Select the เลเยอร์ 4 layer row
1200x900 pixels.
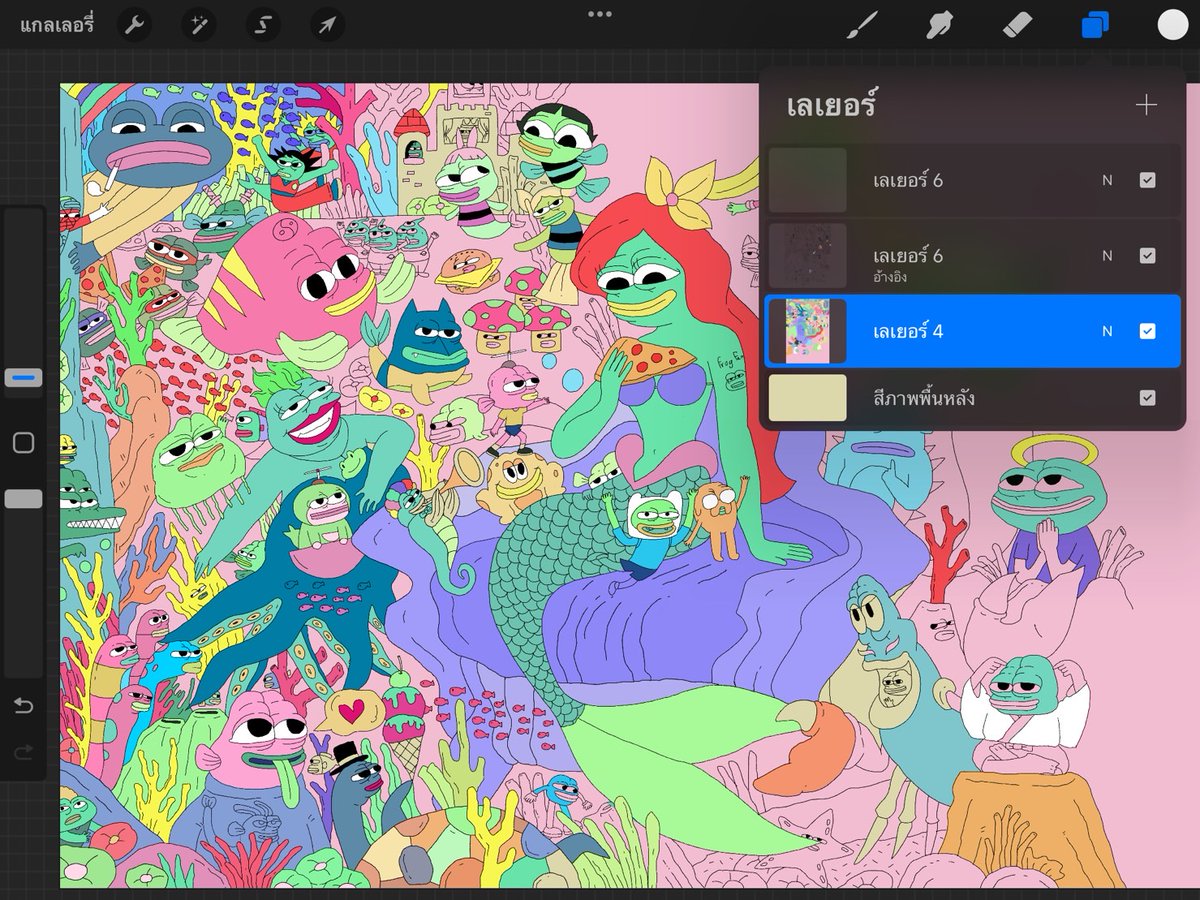click(973, 331)
